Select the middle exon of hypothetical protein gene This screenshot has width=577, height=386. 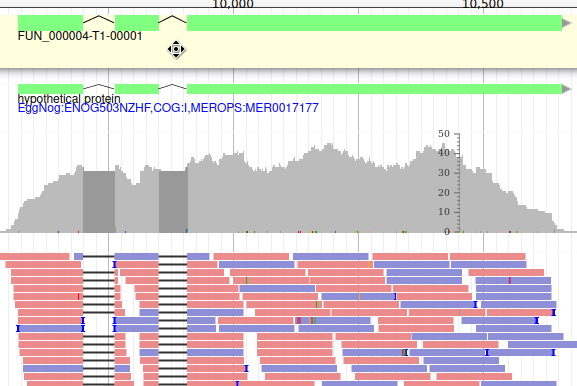(x=137, y=89)
